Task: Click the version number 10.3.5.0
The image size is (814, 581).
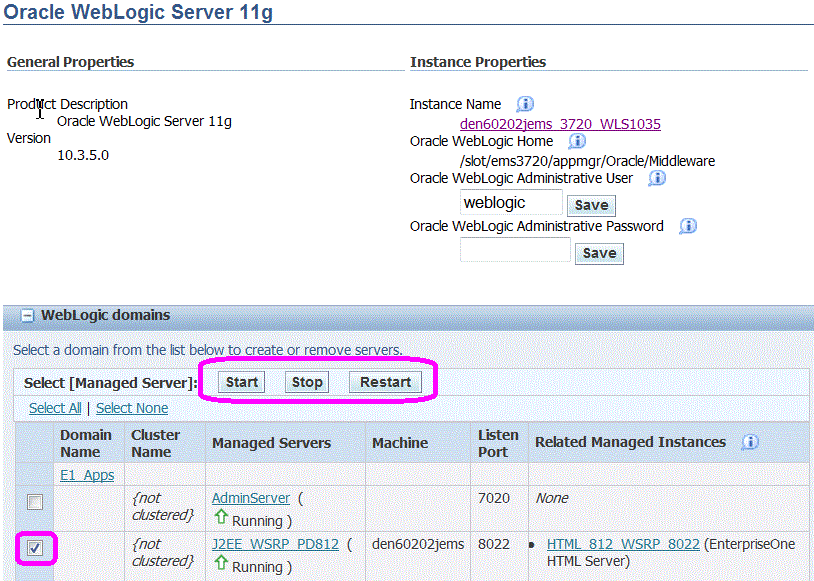Action: pyautogui.click(x=83, y=155)
